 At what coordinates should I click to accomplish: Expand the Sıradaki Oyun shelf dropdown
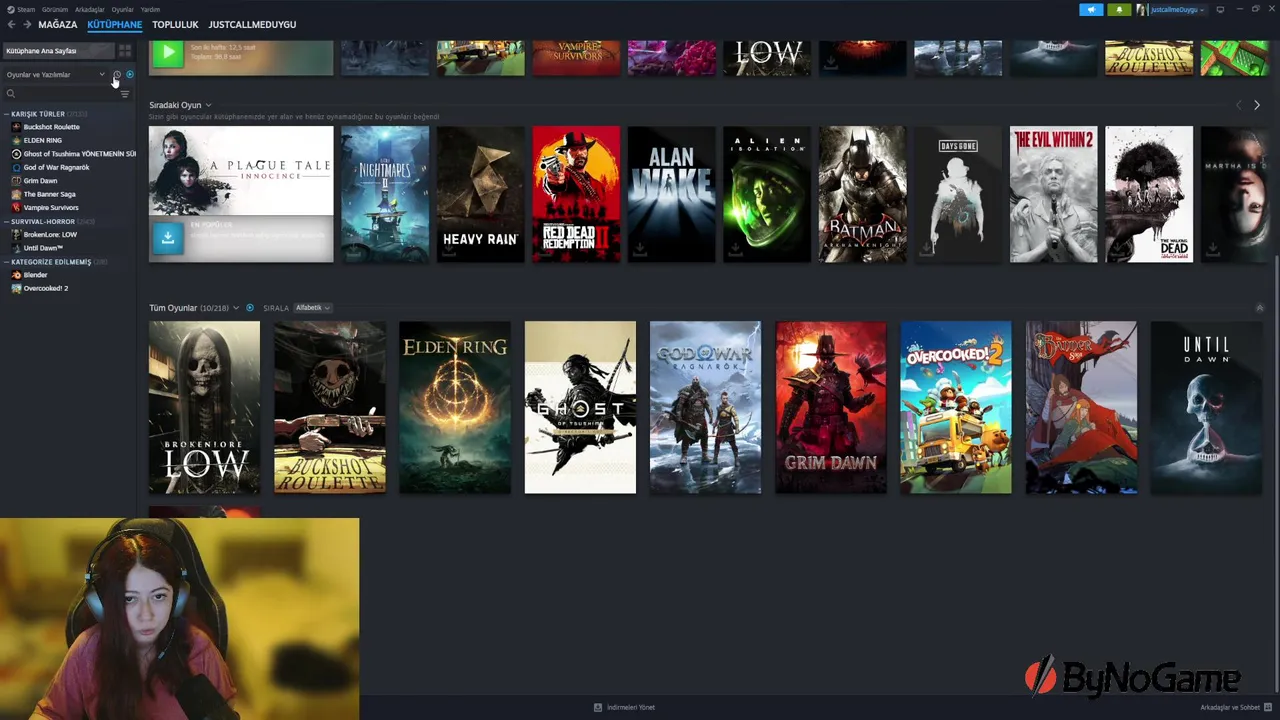[x=208, y=105]
